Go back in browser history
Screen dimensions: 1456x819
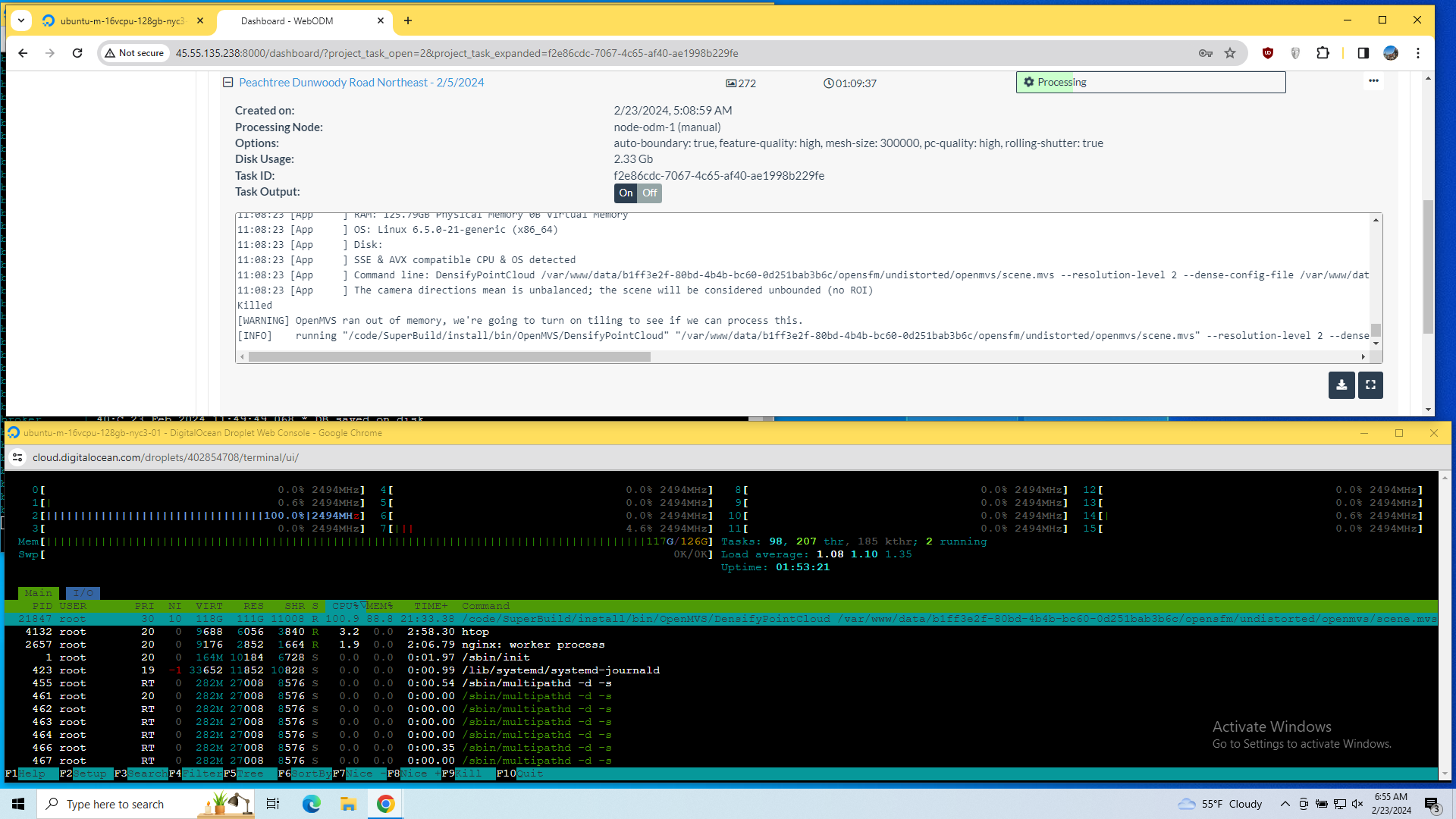(23, 53)
